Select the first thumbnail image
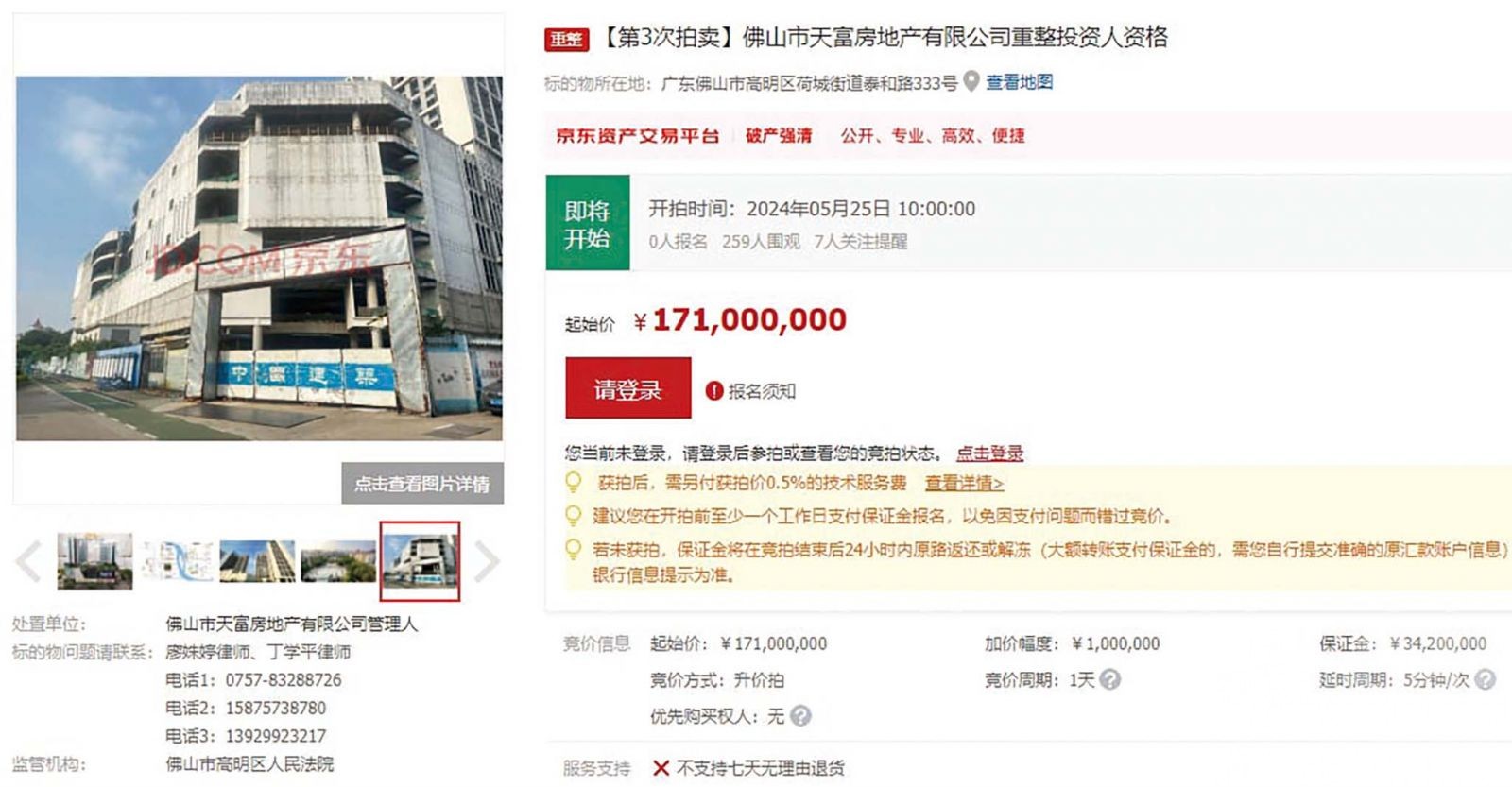 click(95, 561)
